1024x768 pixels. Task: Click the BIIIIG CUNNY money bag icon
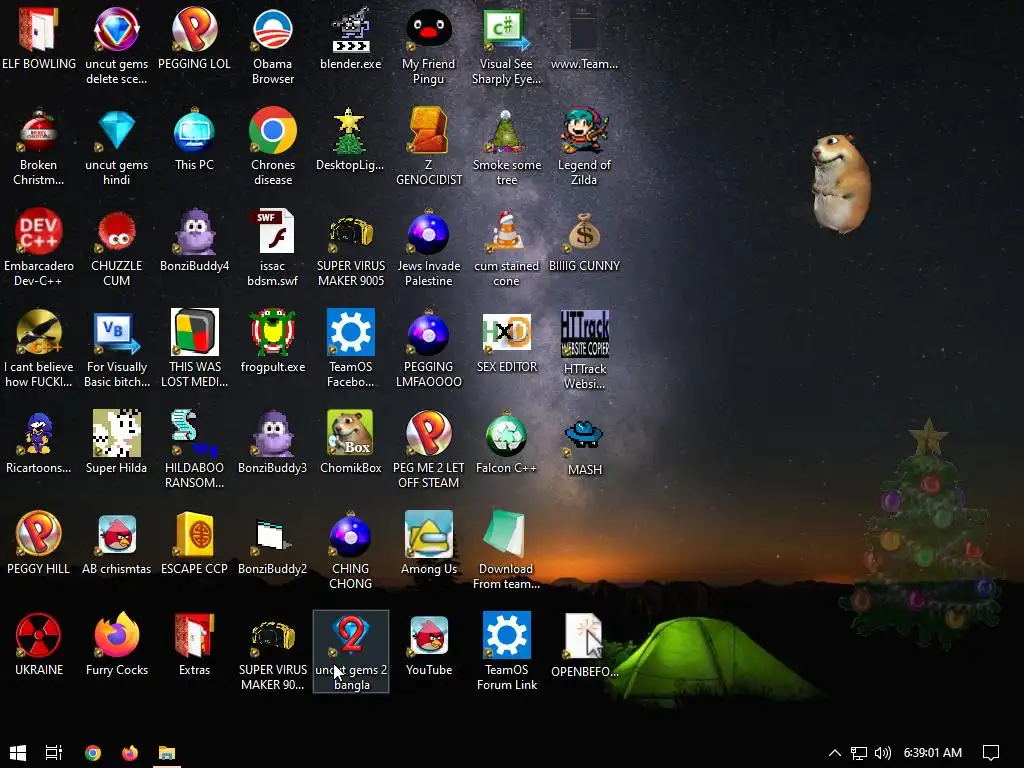point(584,232)
